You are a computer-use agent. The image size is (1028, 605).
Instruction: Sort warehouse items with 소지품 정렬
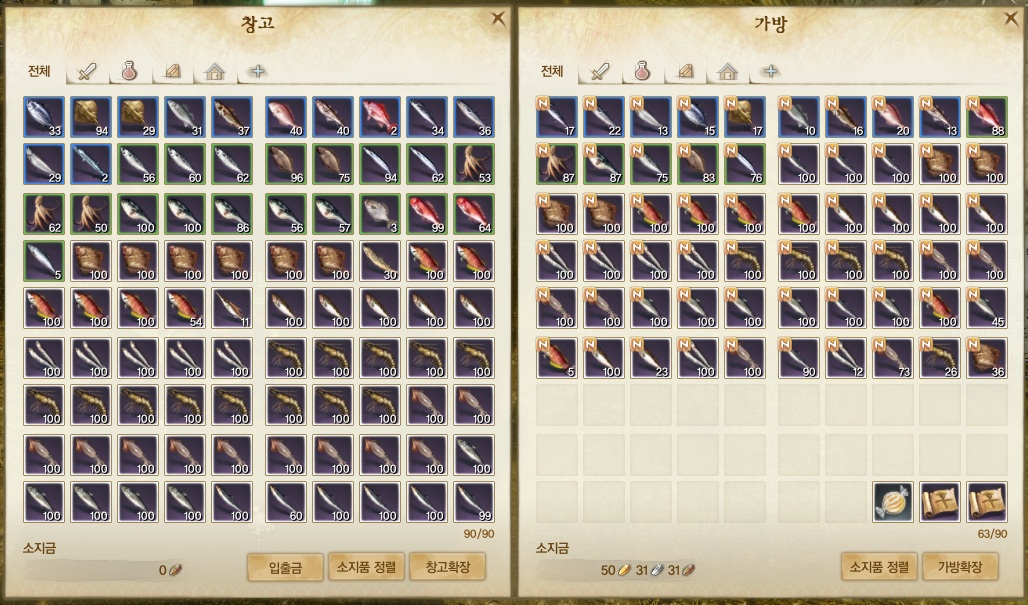tap(366, 567)
